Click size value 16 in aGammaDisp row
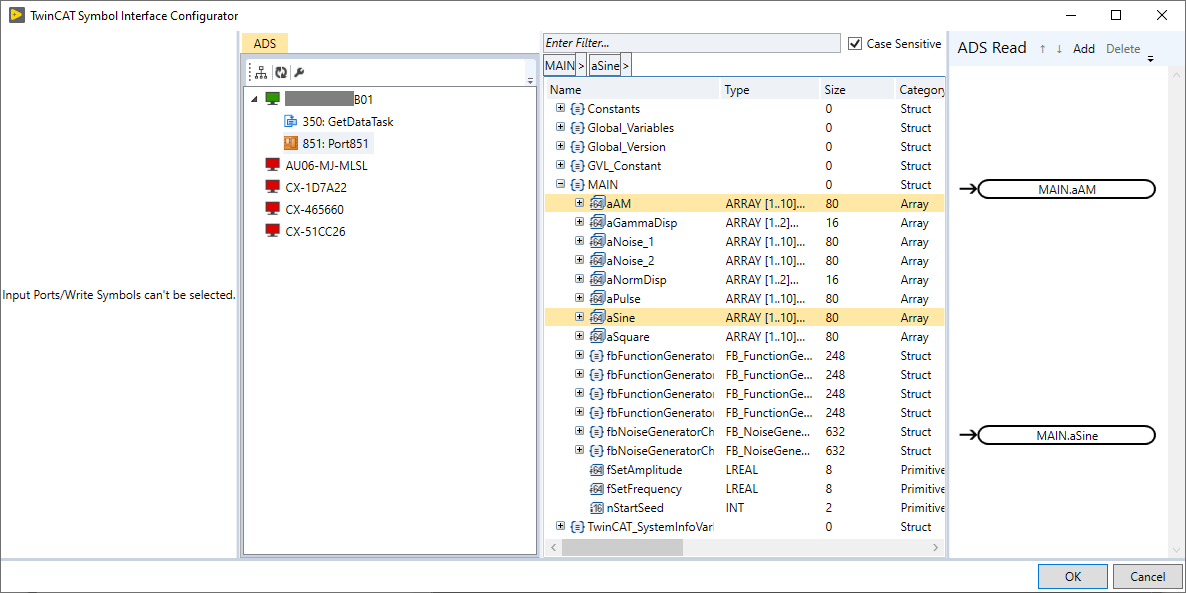The width and height of the screenshot is (1186, 593). (x=832, y=222)
